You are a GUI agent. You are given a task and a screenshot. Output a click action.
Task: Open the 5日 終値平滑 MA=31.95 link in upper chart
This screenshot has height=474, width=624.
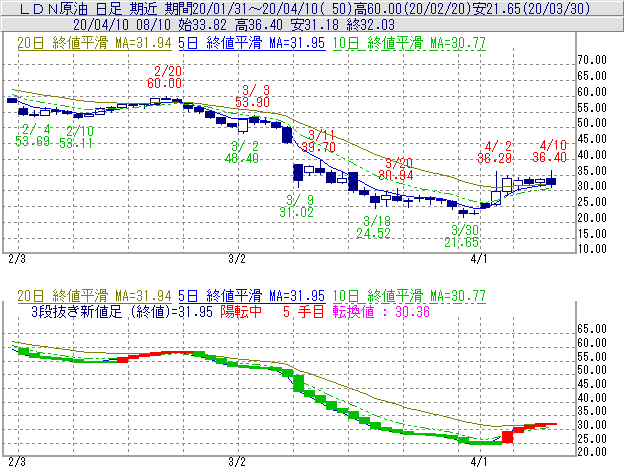click(252, 43)
